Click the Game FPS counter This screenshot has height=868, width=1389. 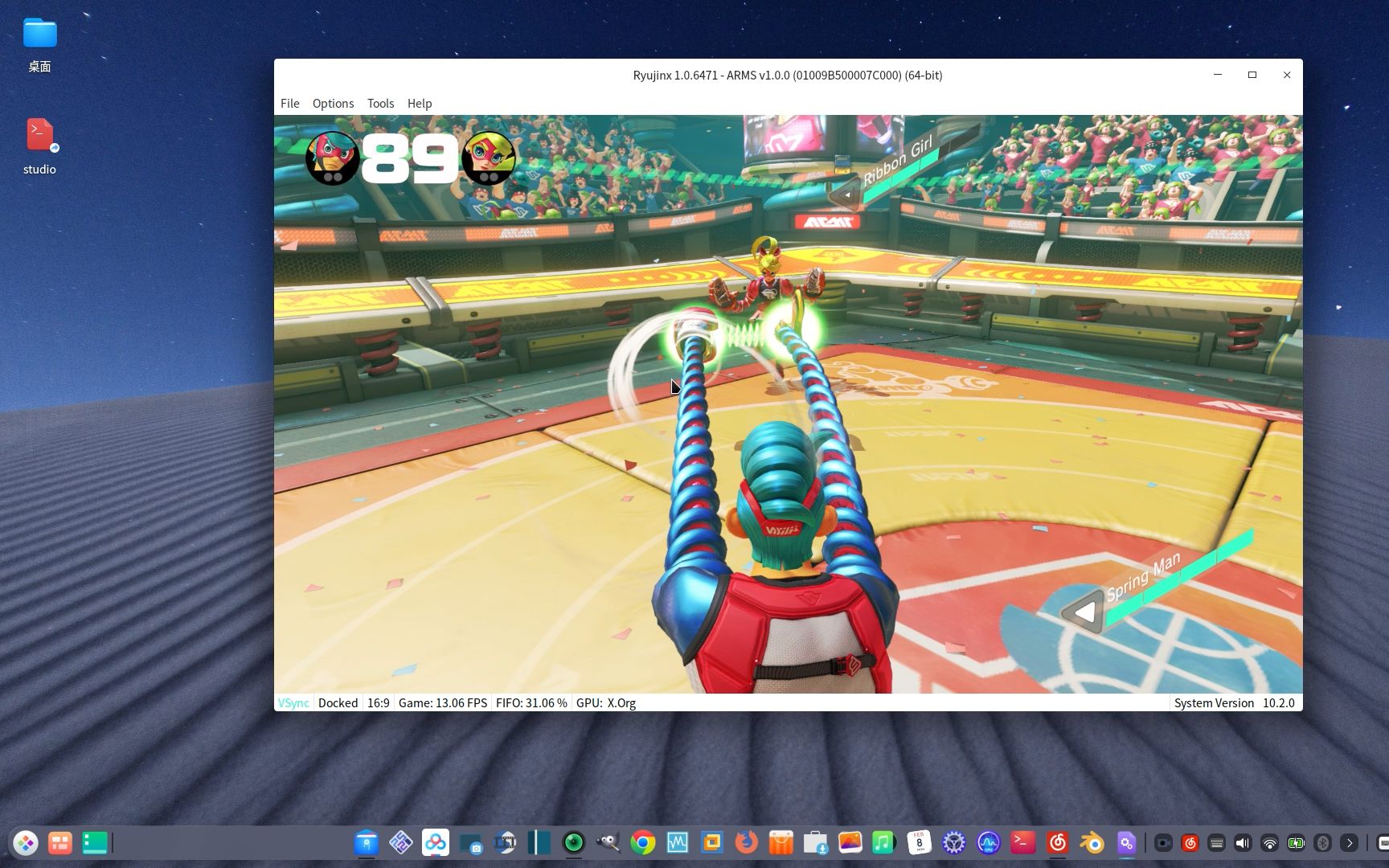443,702
